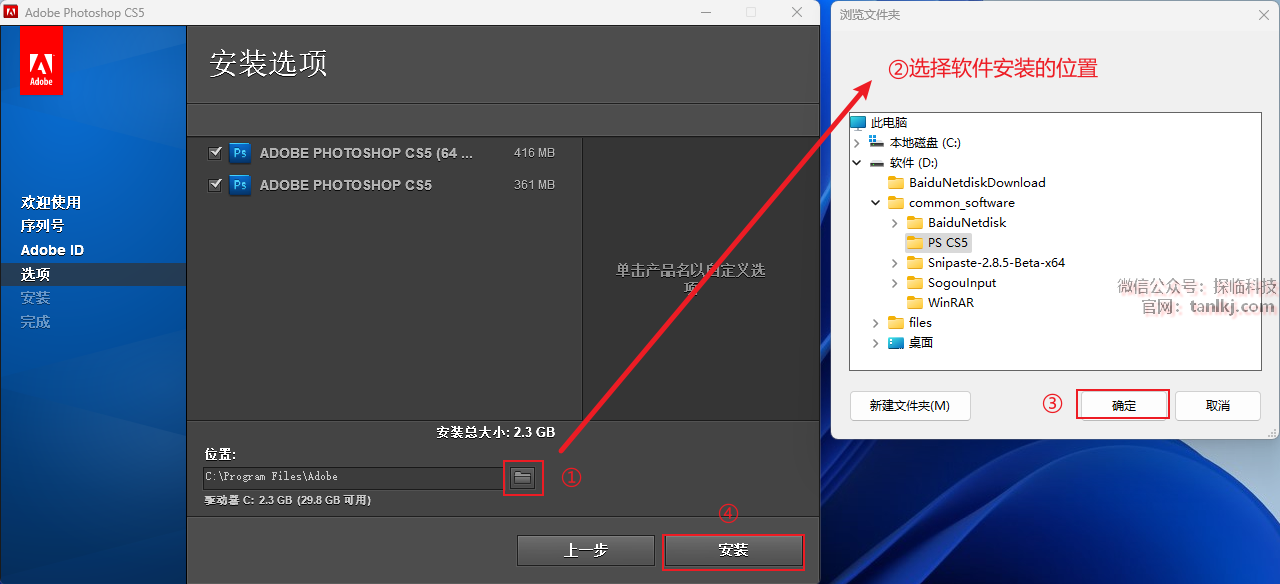Select the files folder
Screen dimensions: 1280x584
point(920,322)
